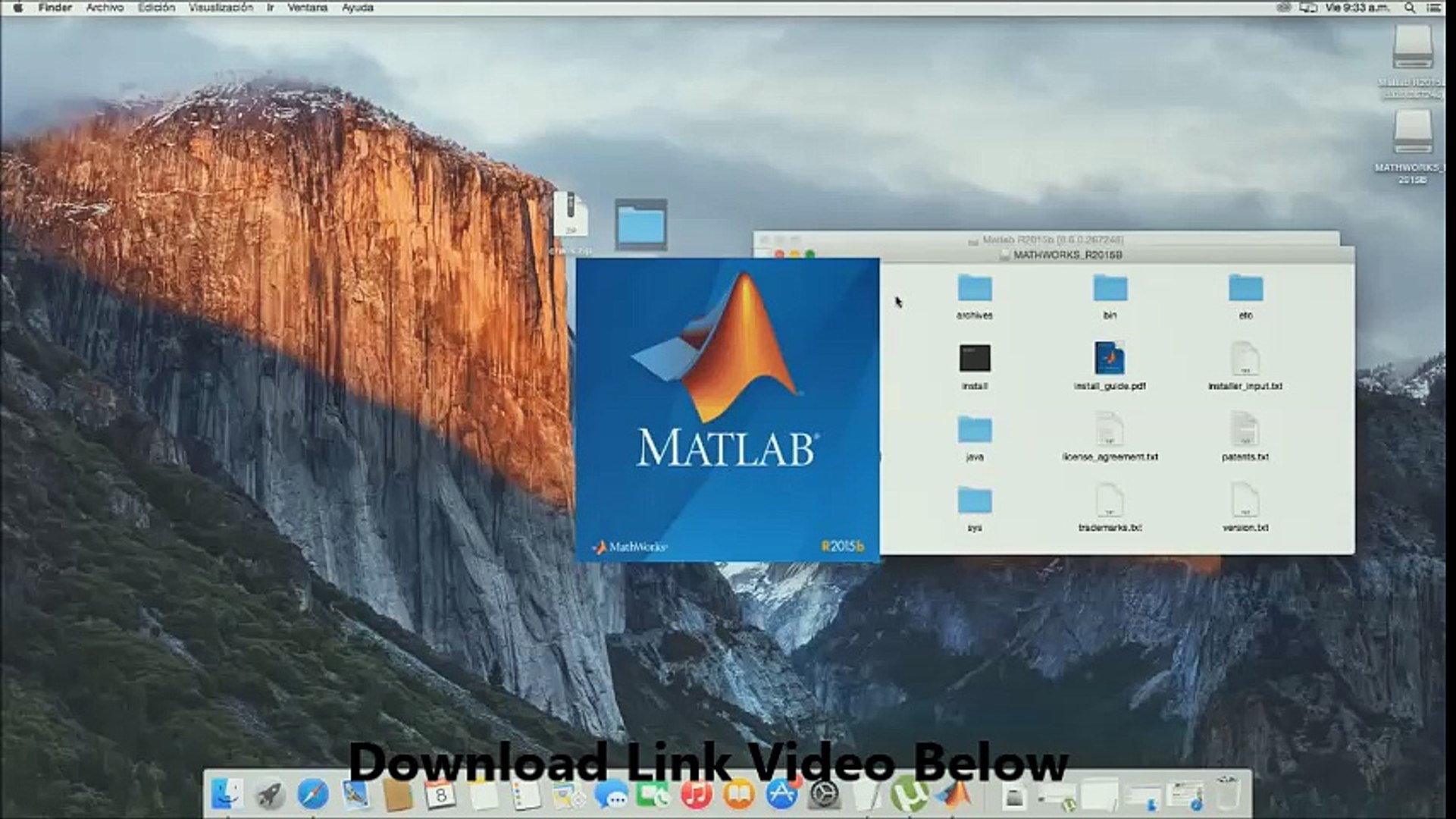This screenshot has width=1456, height=819.
Task: Click the MATLAB R2015b splash image
Action: [728, 409]
